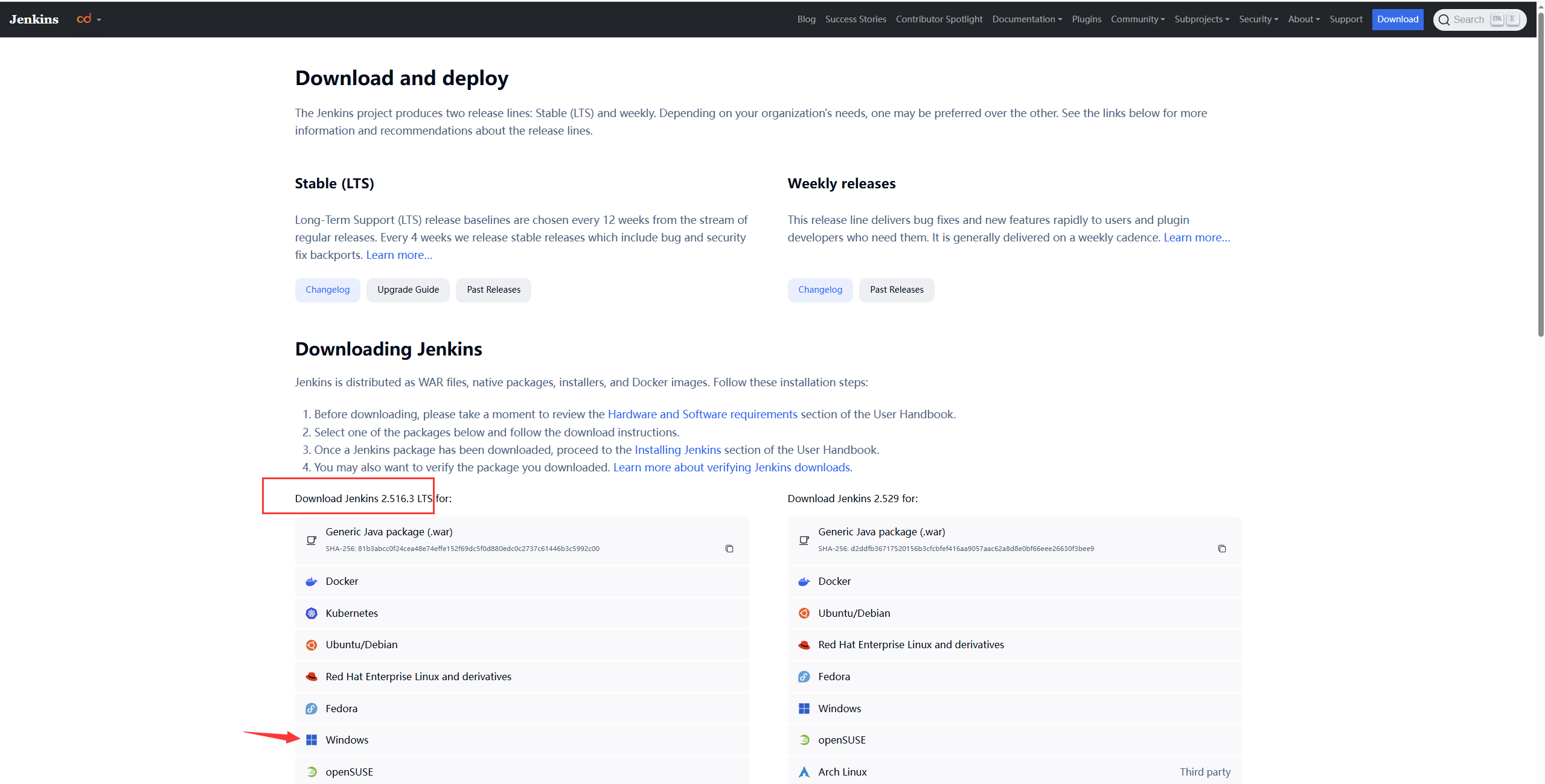Click the Jenkins logo in the header
The image size is (1545, 784).
click(x=34, y=19)
